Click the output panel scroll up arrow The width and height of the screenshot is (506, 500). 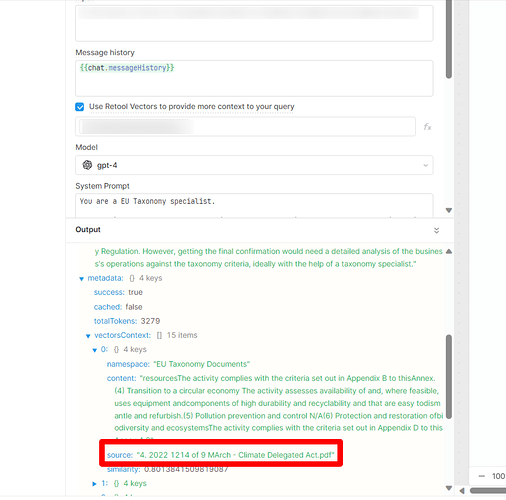(x=449, y=251)
